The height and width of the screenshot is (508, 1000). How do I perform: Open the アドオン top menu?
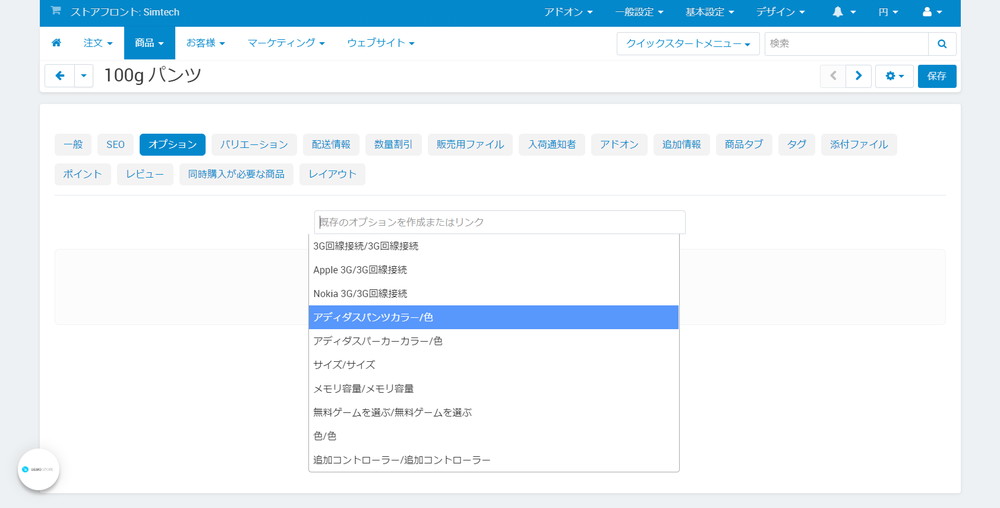[568, 12]
